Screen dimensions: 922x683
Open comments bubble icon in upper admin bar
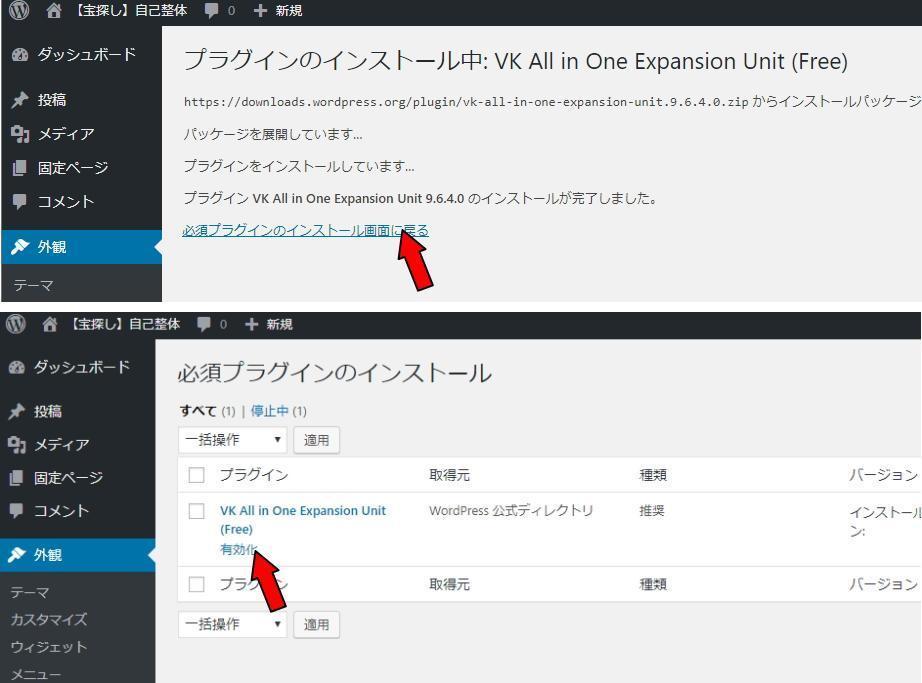pos(211,11)
